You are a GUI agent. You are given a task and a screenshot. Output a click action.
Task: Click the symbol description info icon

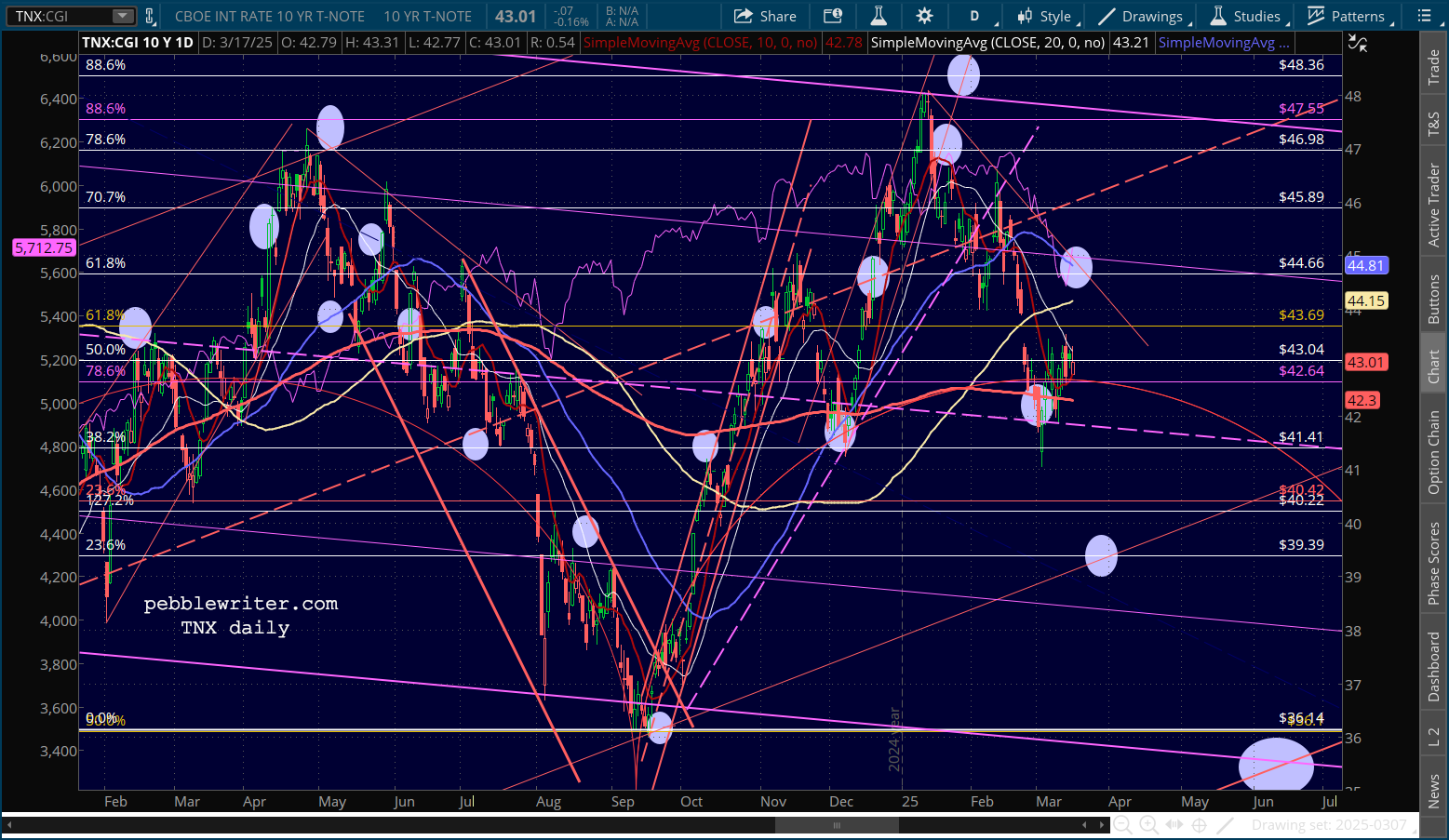[833, 16]
